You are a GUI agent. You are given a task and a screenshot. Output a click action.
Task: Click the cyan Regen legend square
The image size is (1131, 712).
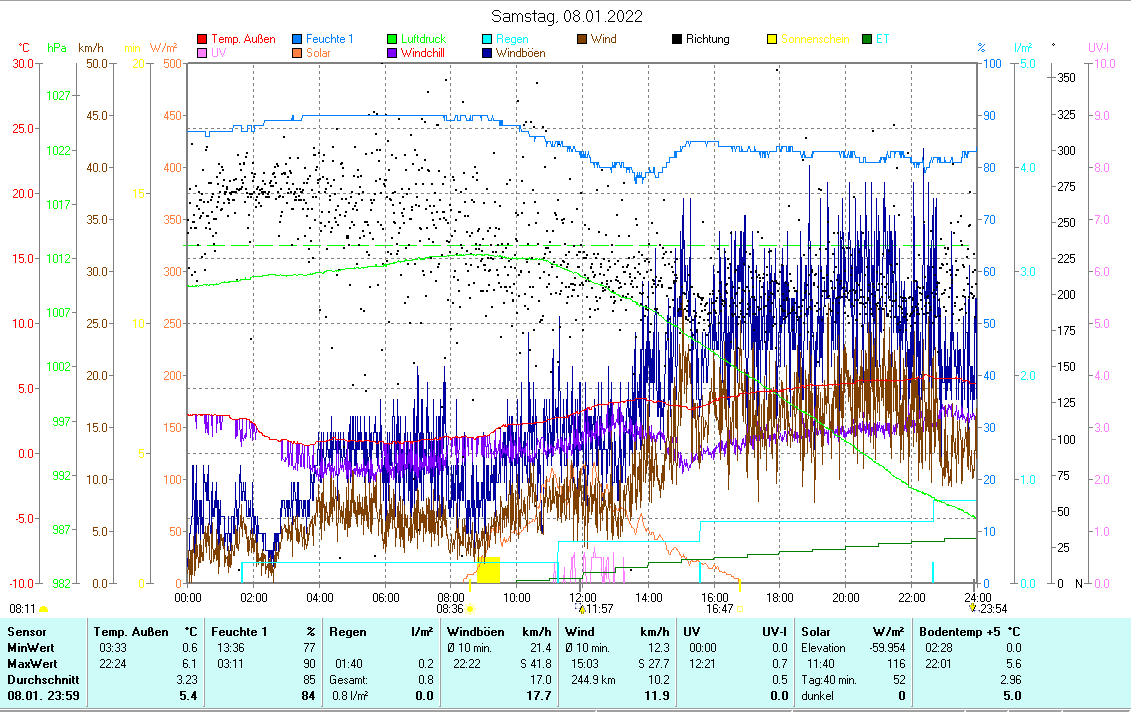[x=487, y=39]
